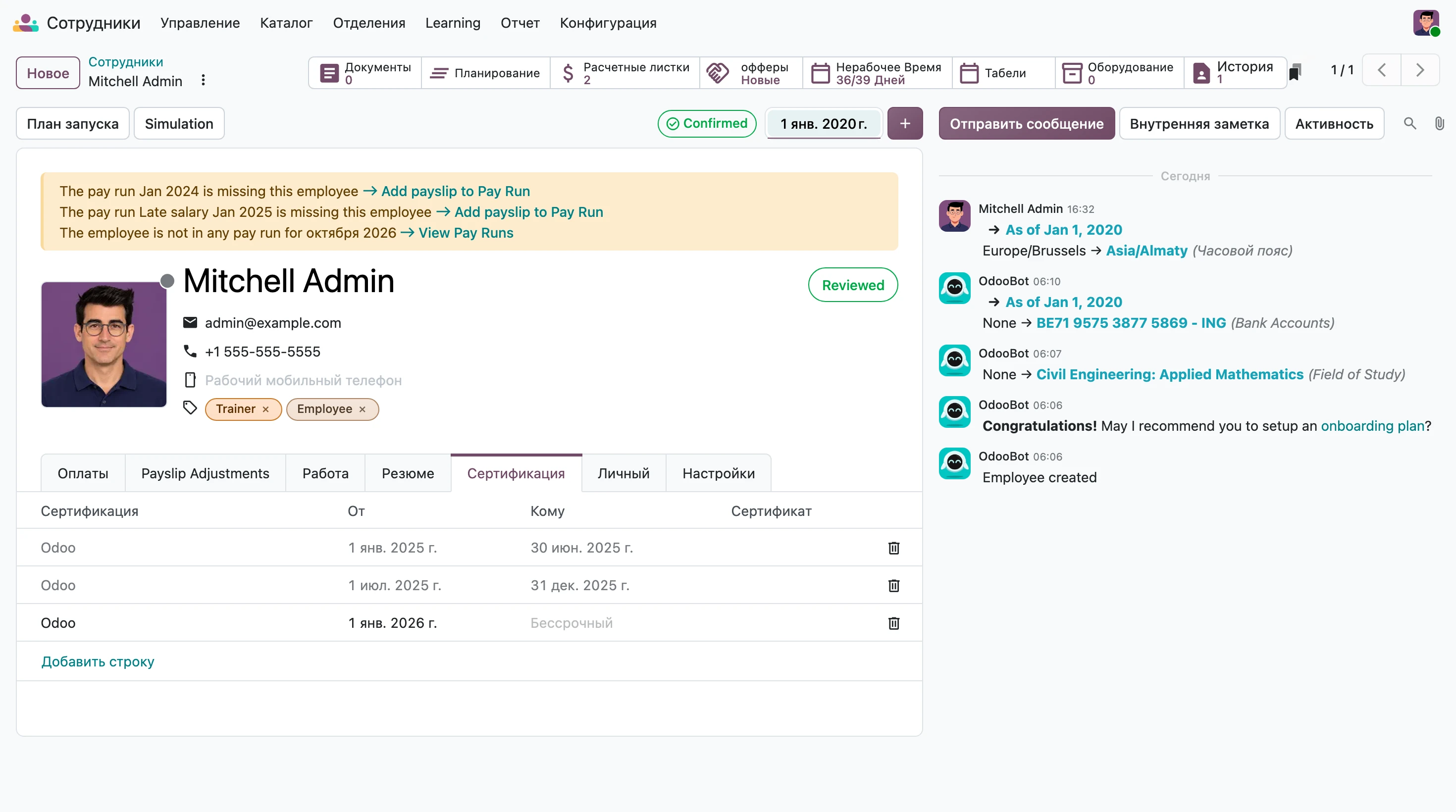Open the Planning smart button
The width and height of the screenshot is (1456, 812).
485,73
